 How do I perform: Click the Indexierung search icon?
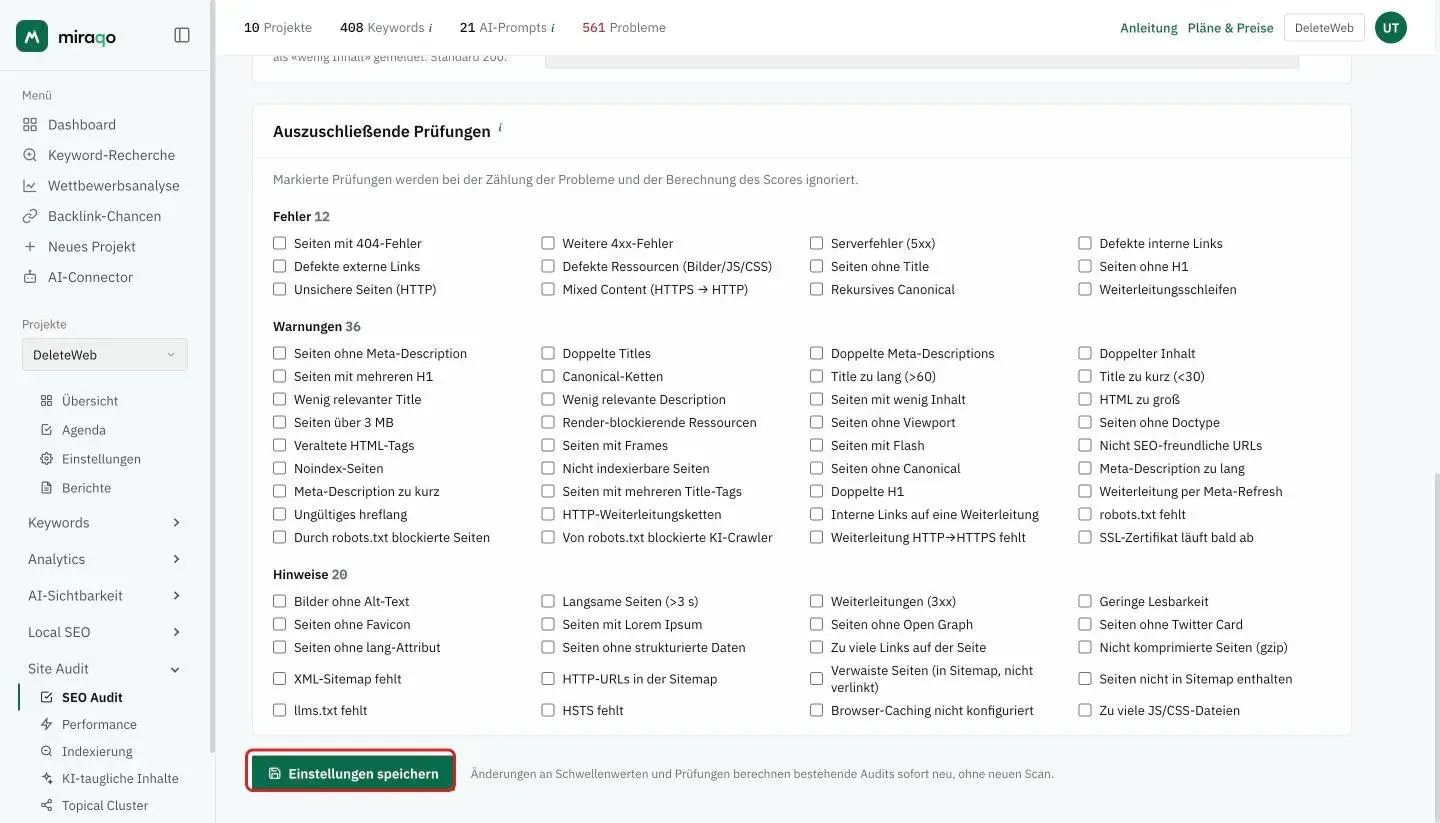tap(46, 751)
